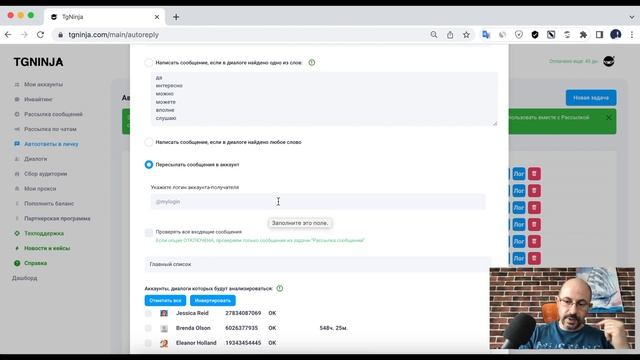Screen dimensions: 640x360
Task: Open 'Рассылка сообщений' in the sidebar
Action: [53, 114]
